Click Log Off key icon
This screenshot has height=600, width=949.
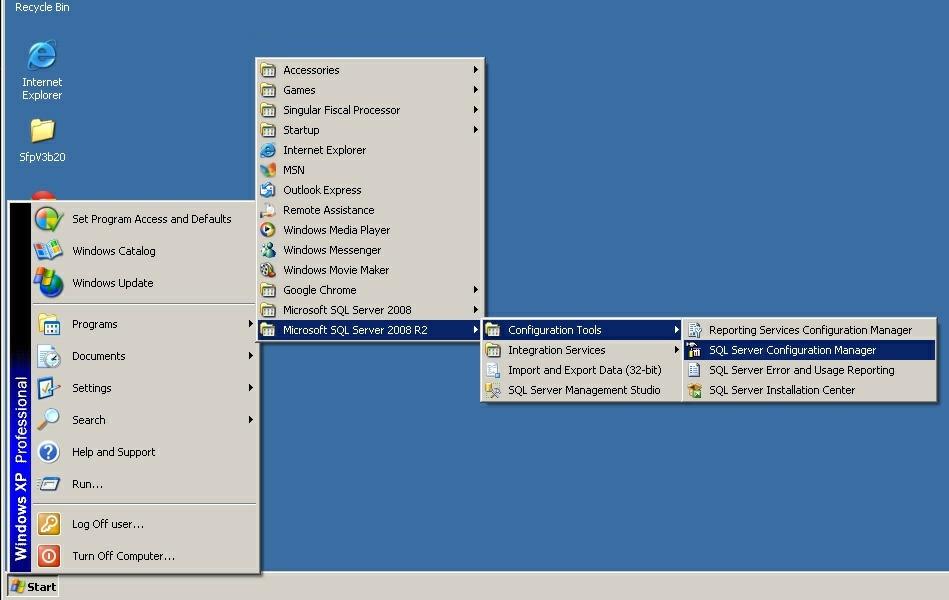click(48, 524)
